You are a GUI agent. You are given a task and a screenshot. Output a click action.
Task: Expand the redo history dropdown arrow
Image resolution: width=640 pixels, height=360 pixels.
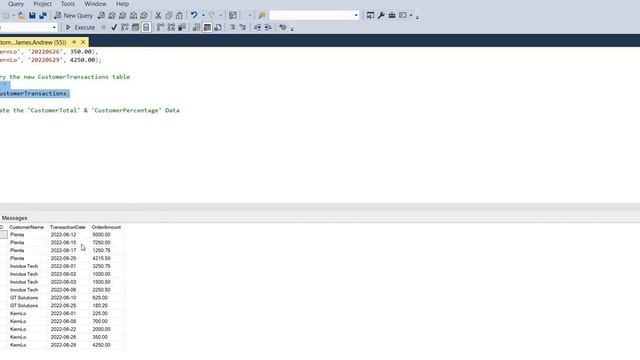(220, 16)
